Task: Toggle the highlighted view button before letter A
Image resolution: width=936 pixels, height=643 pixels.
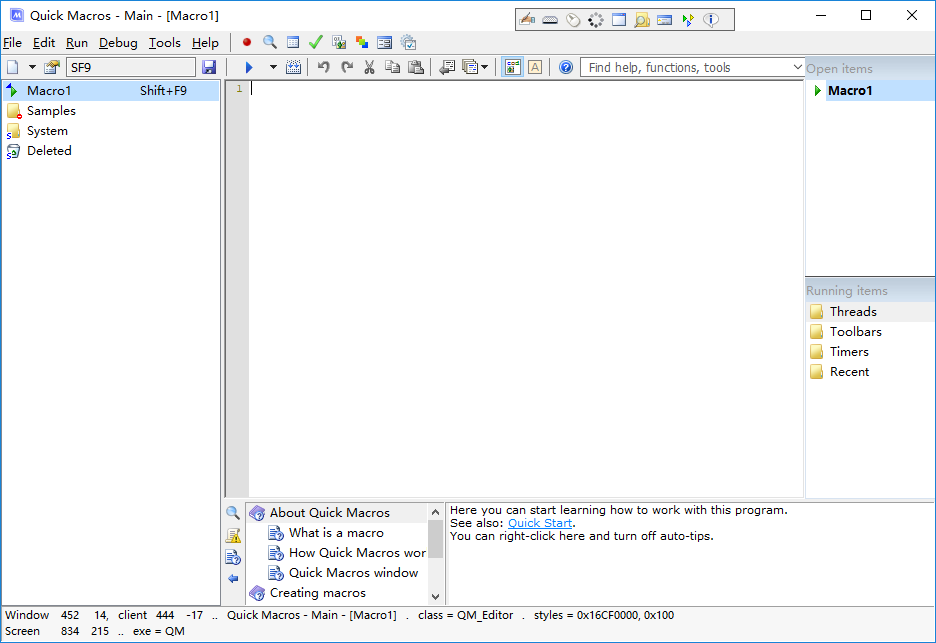Action: 513,67
